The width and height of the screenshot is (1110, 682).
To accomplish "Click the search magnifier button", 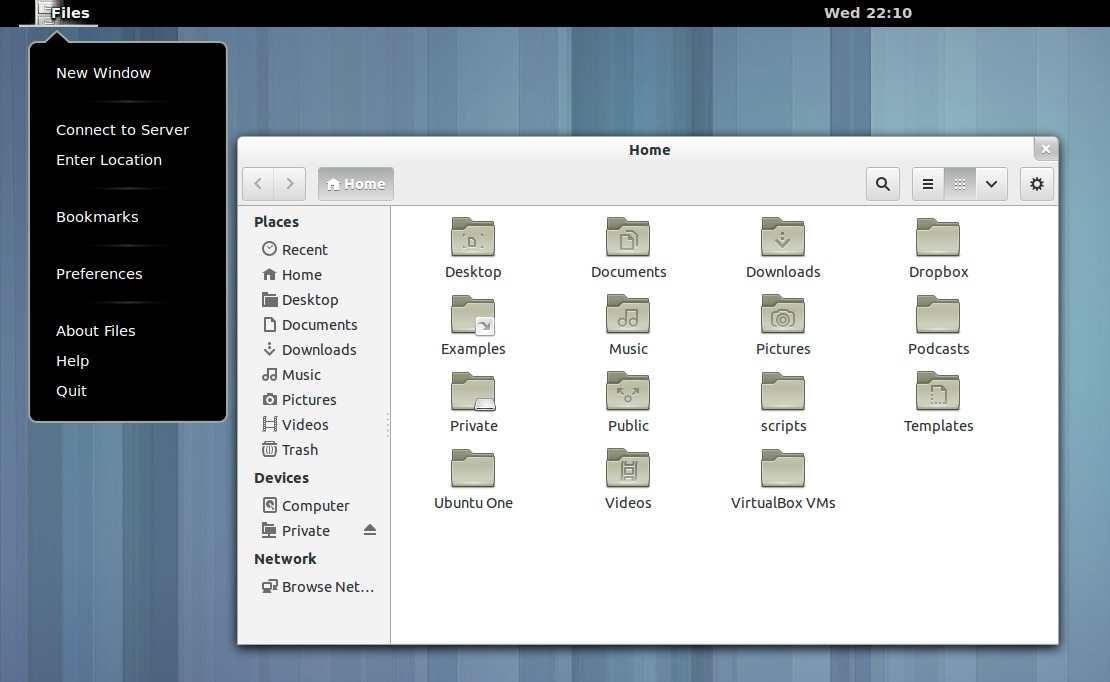I will pos(883,184).
